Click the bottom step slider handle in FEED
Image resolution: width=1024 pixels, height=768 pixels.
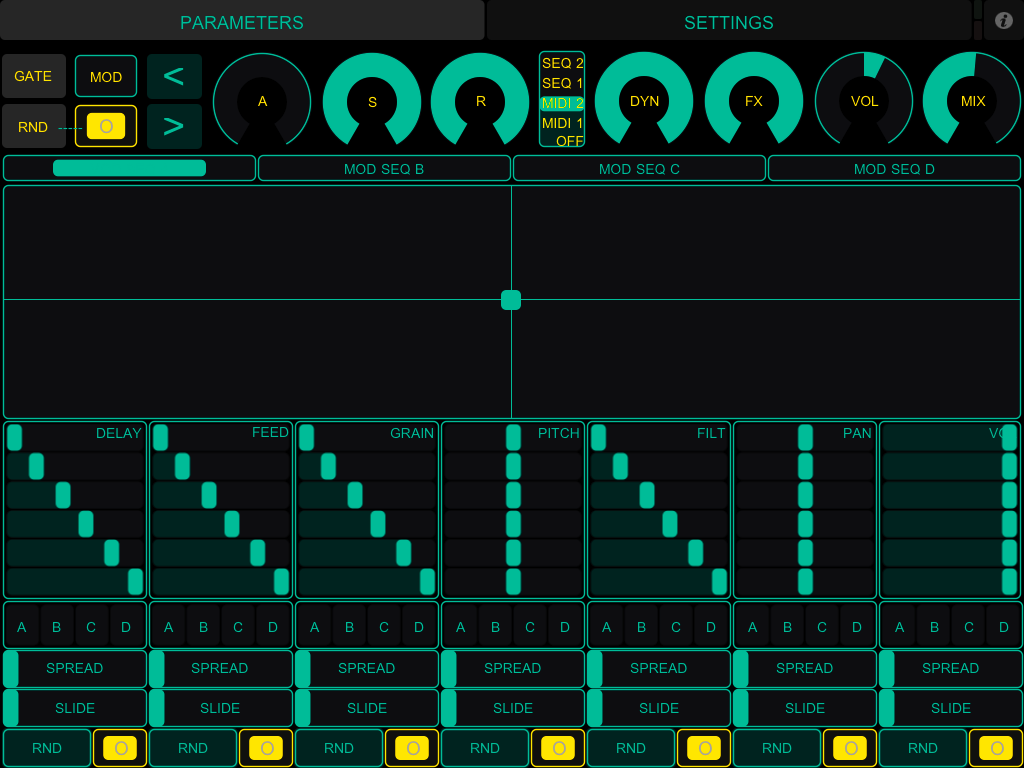pos(281,581)
